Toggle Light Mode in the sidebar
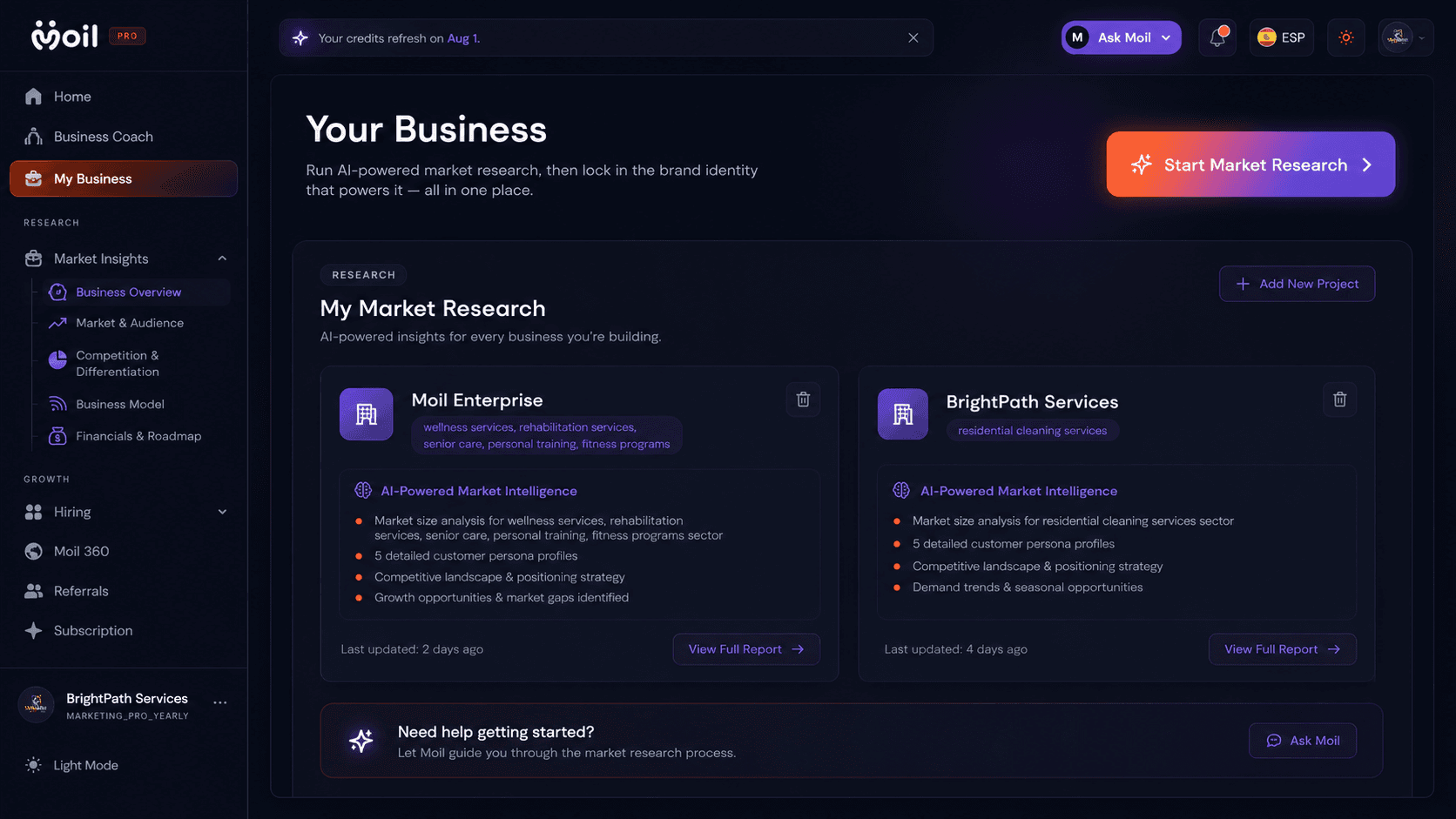 72,765
